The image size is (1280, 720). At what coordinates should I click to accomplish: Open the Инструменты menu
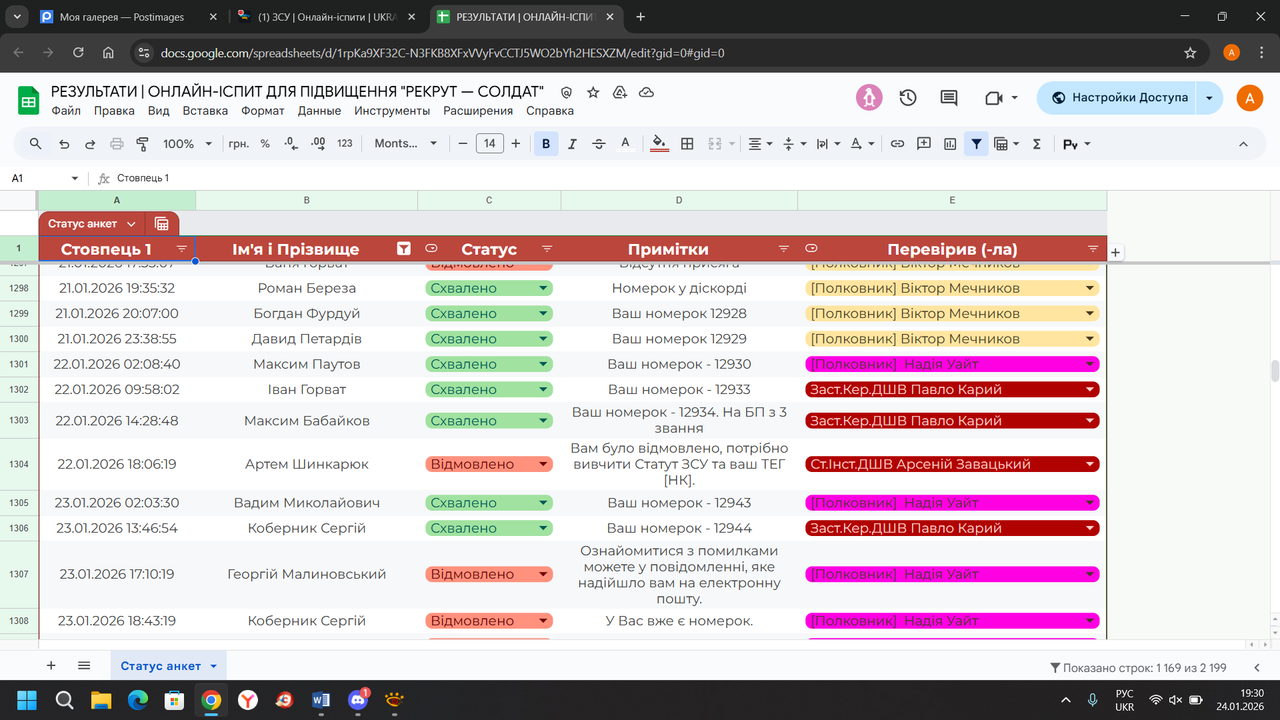[392, 111]
